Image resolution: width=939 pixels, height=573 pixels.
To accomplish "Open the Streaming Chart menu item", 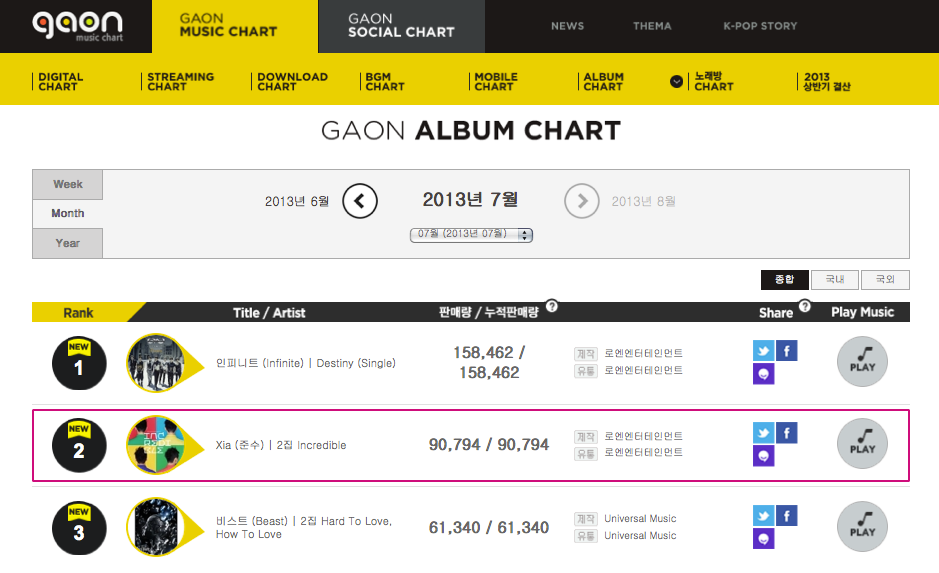I will pos(180,81).
